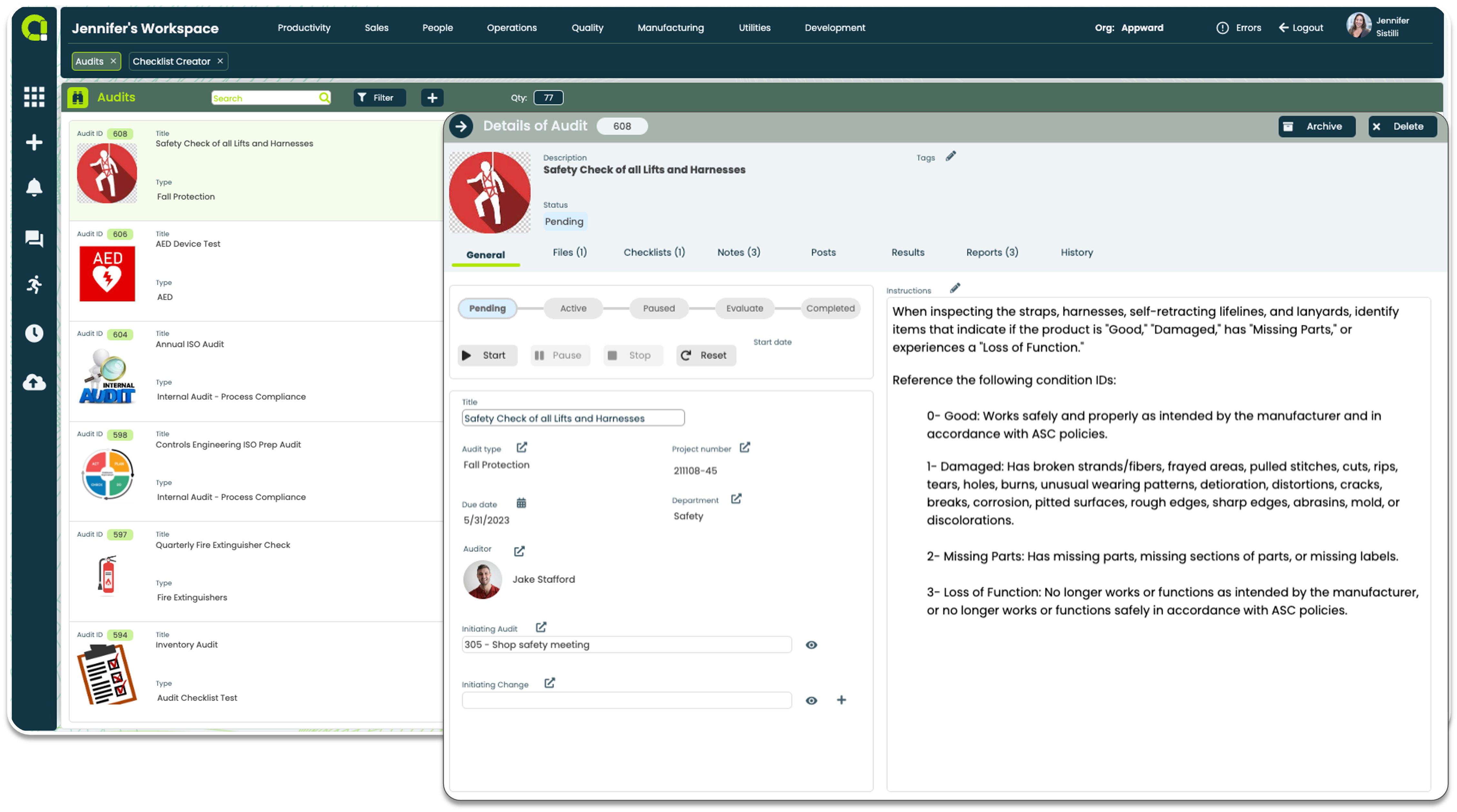Add a new audit with plus button

tap(432, 98)
